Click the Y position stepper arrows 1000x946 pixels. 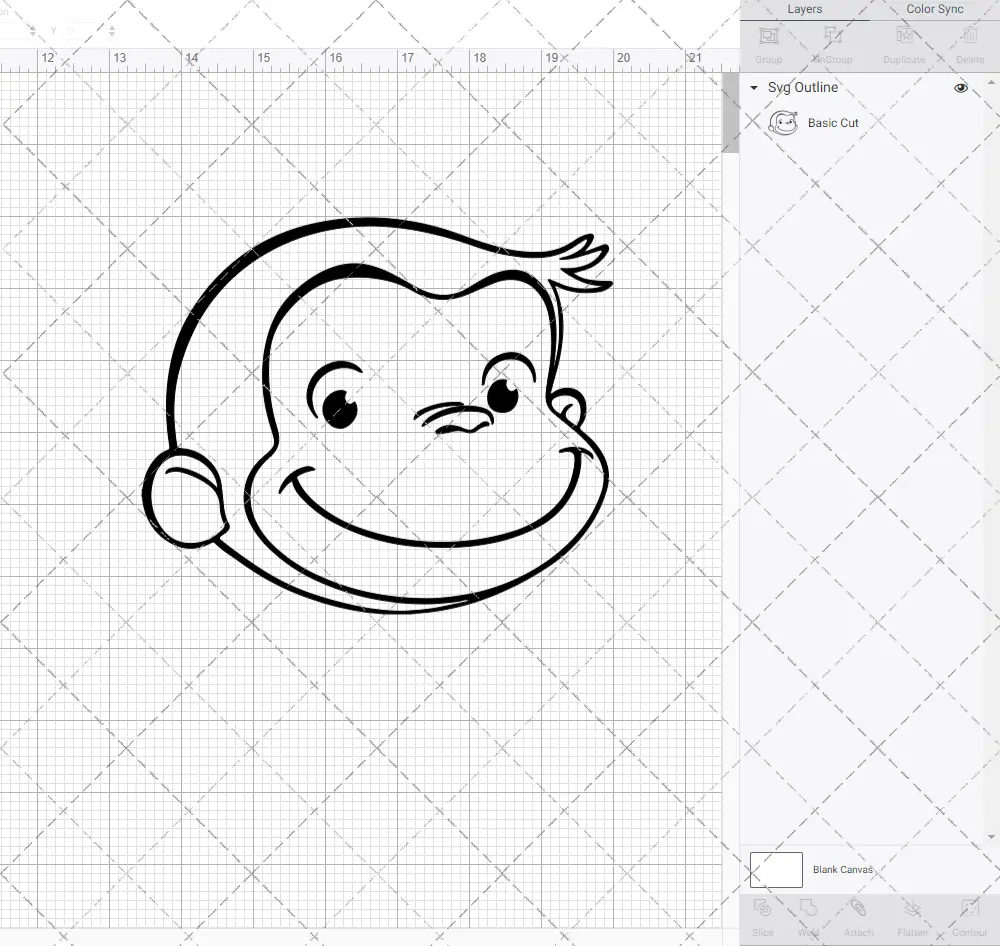(111, 32)
